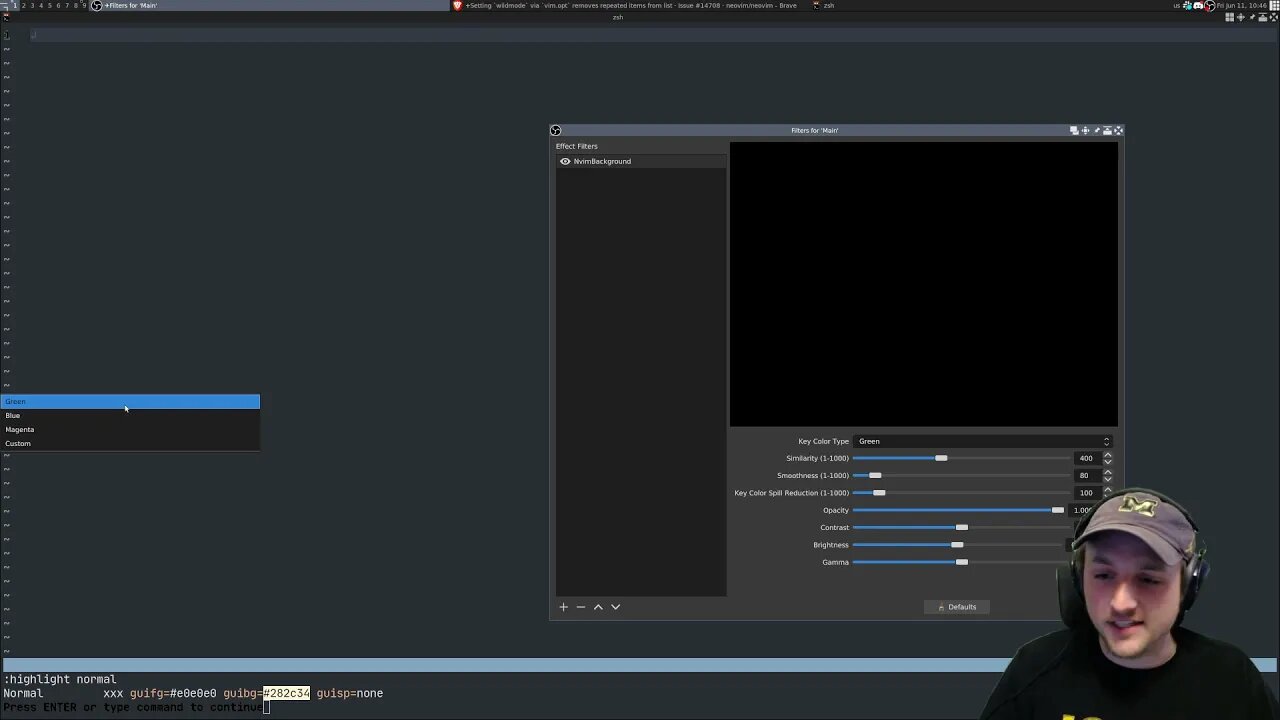Select the NvimBackground filter name
1280x720 pixels.
click(602, 161)
